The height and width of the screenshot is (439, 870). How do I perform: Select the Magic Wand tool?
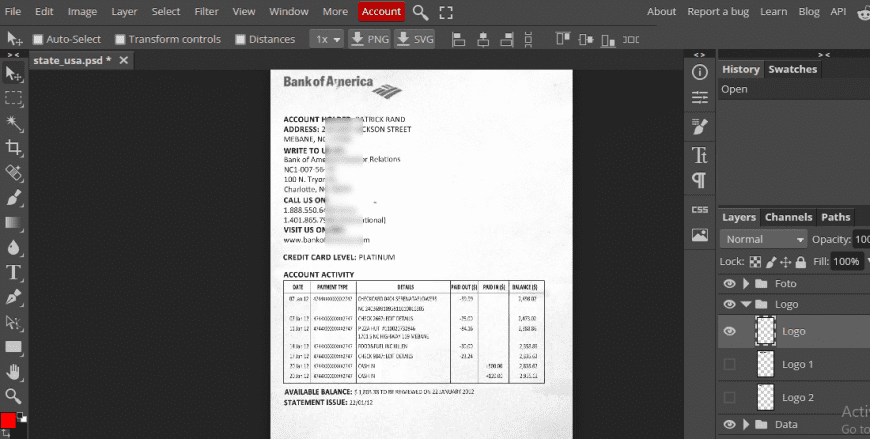[x=13, y=123]
